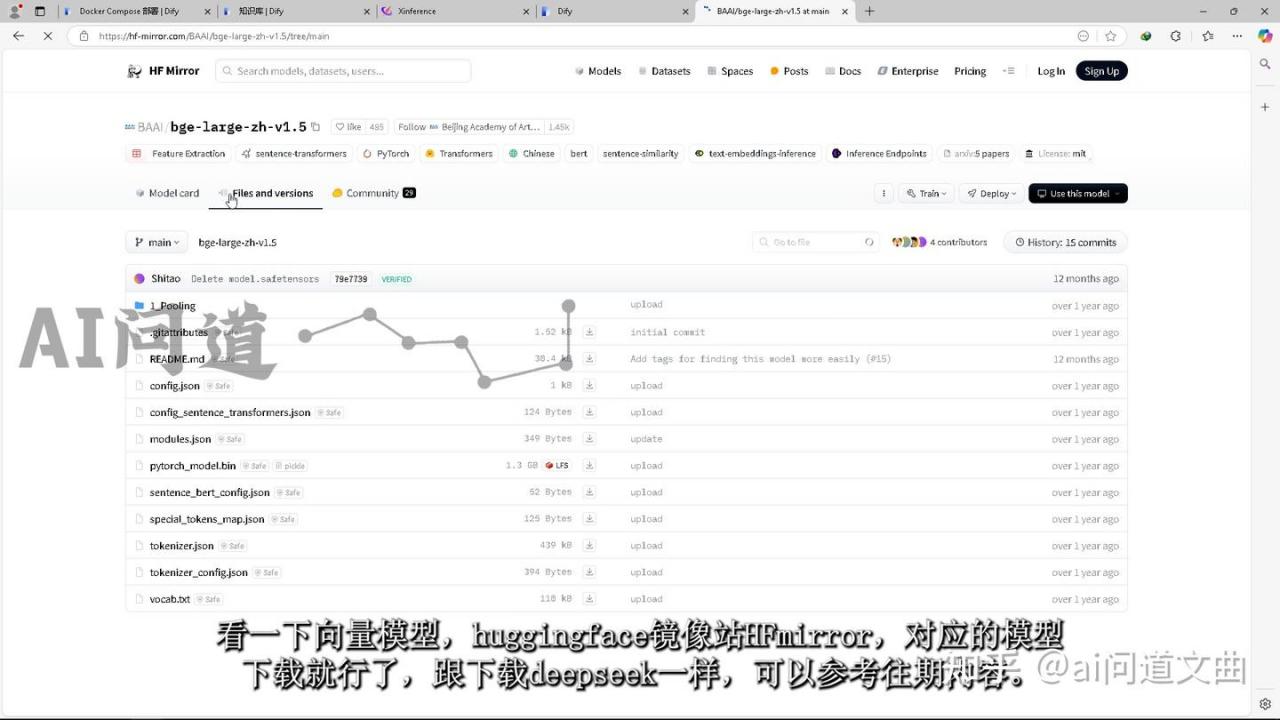The image size is (1280, 720).
Task: Click the License: mit tag
Action: (x=1055, y=154)
